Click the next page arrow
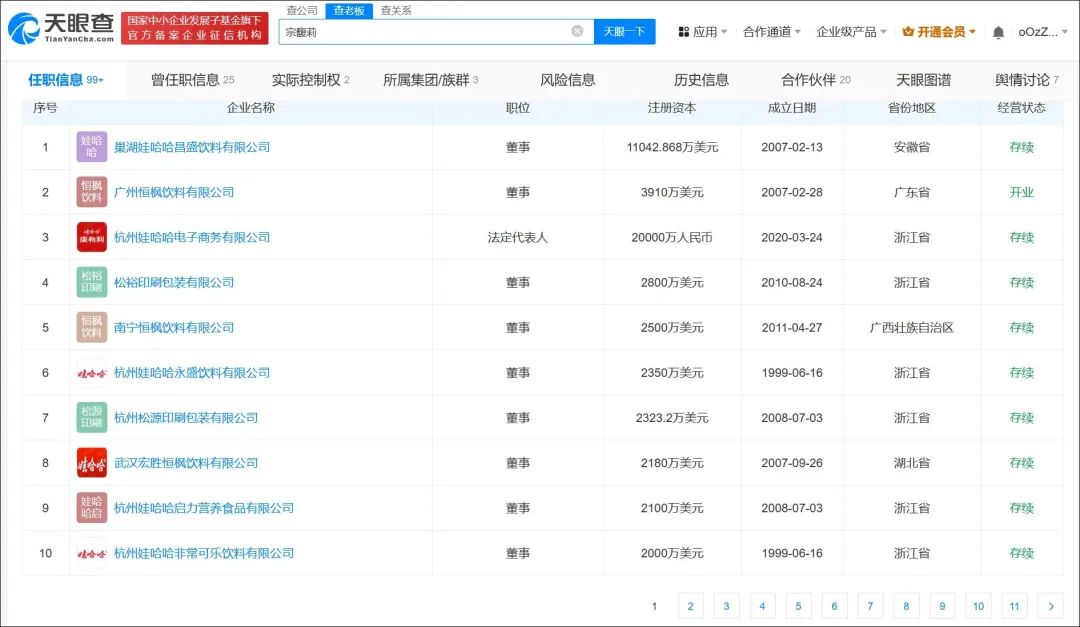Viewport: 1080px width, 627px height. click(1050, 606)
